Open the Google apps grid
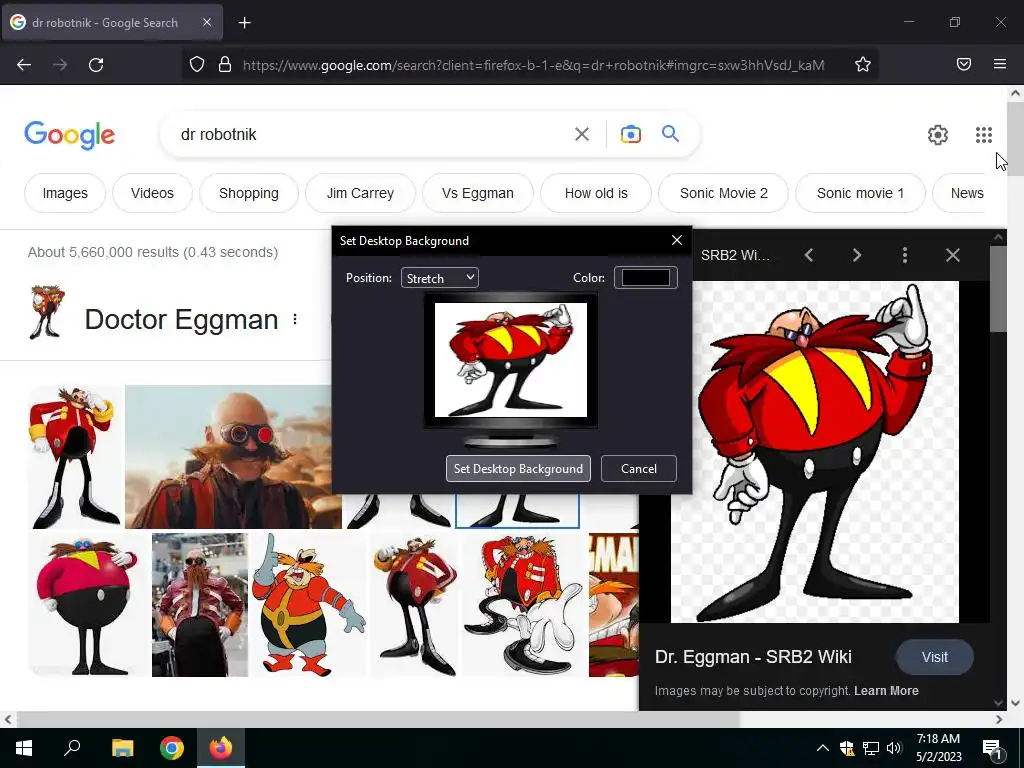This screenshot has height=768, width=1024. click(984, 135)
